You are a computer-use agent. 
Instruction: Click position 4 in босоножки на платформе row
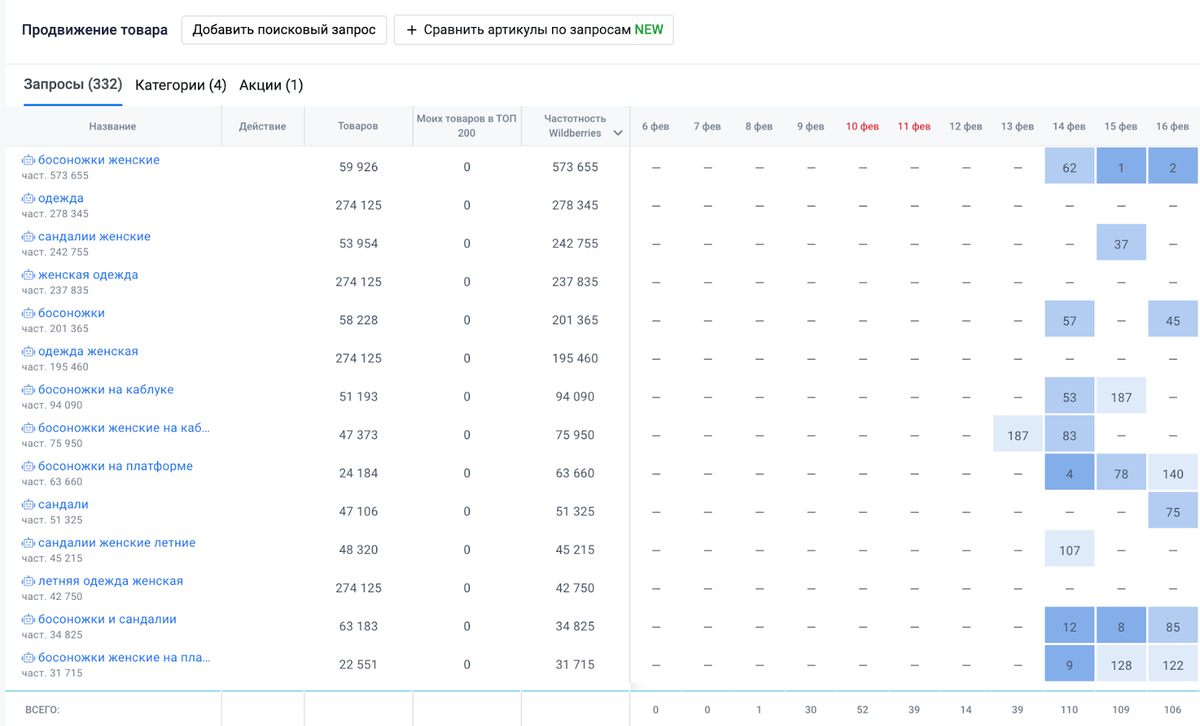tap(1069, 473)
